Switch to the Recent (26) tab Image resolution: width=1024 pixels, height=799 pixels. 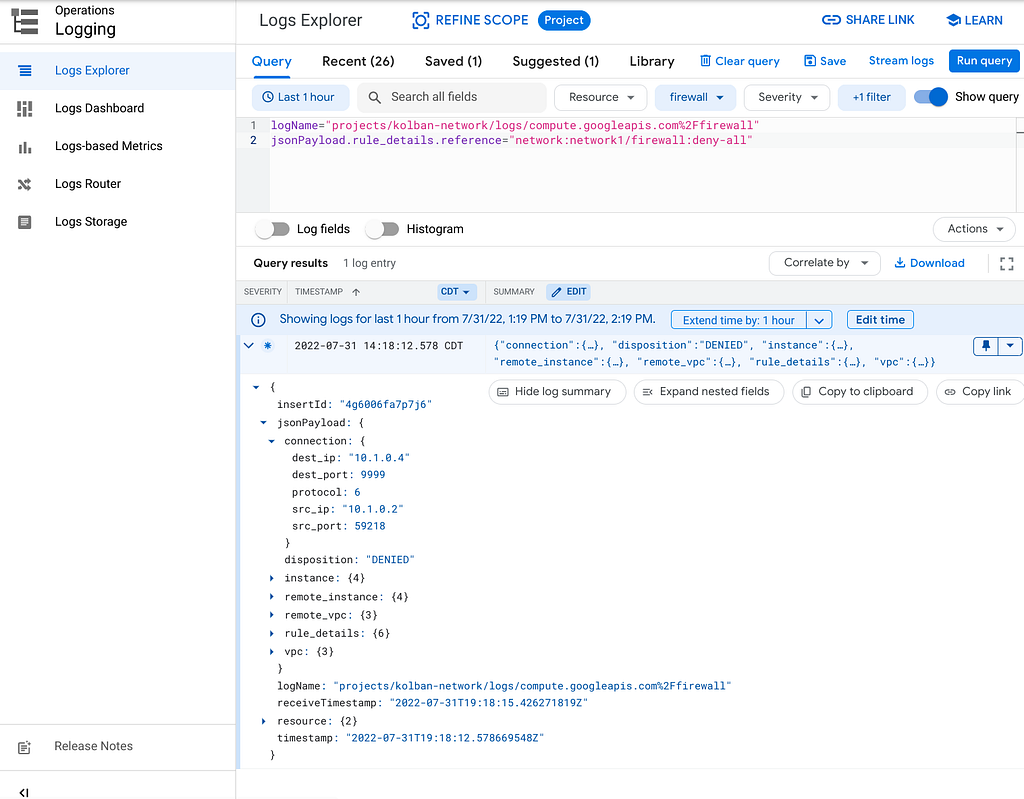[358, 61]
